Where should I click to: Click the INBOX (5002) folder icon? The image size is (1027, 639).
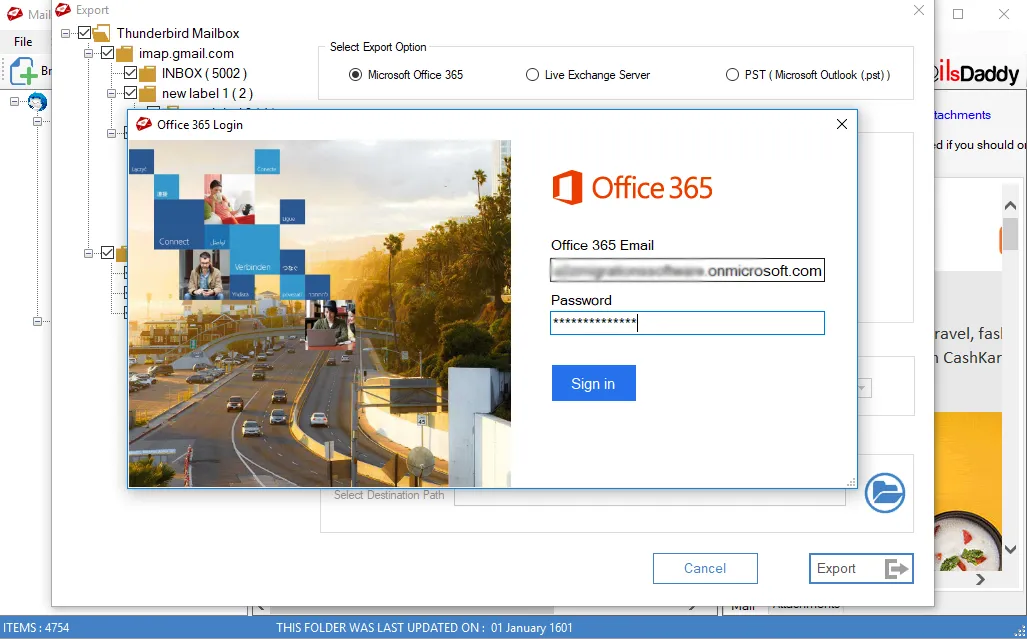coord(147,73)
